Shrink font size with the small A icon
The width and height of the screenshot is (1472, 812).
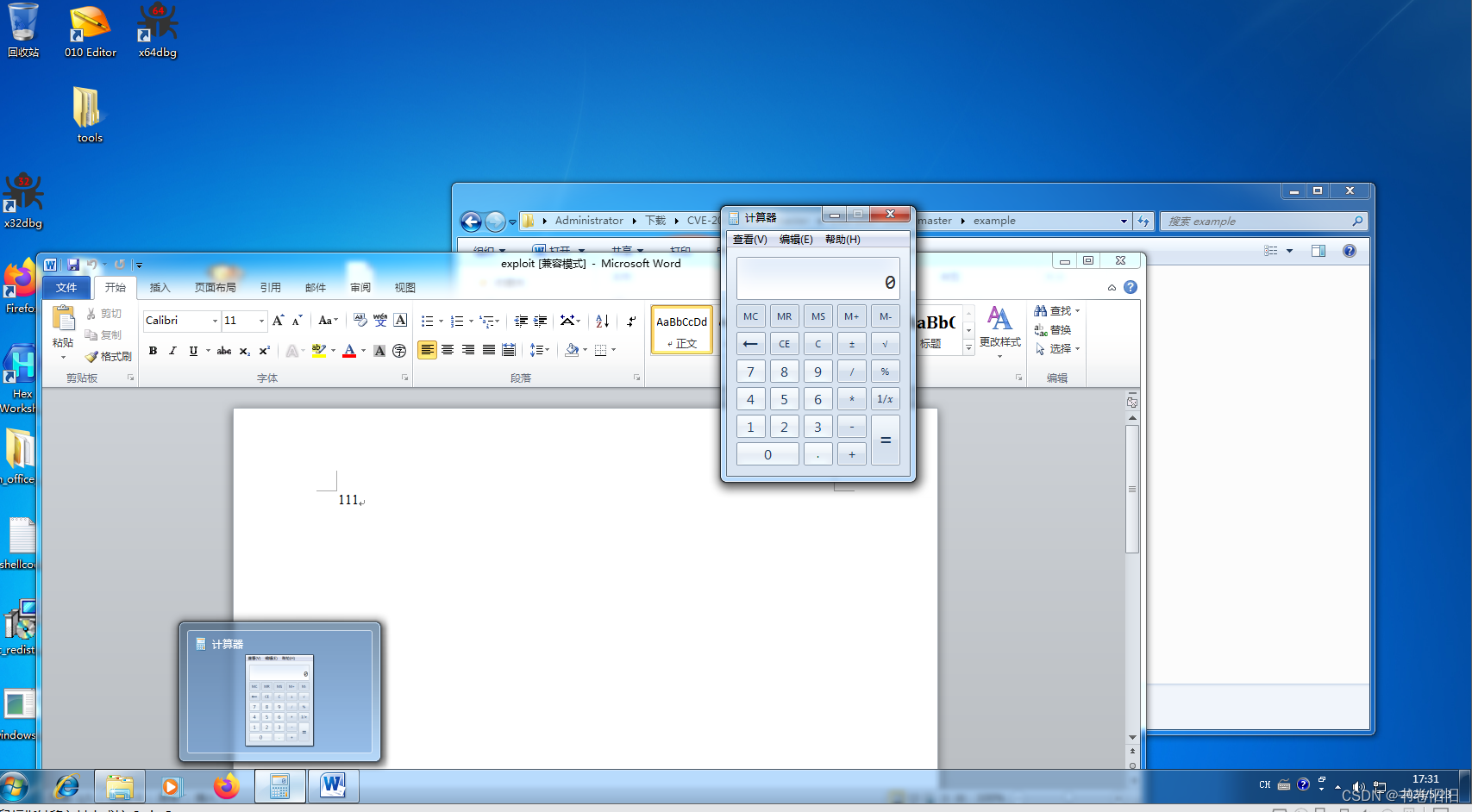click(297, 321)
